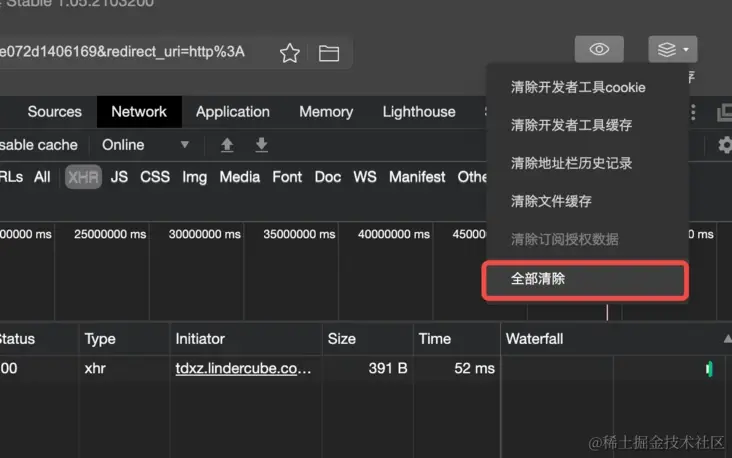
Task: Filter requests by Media
Action: click(x=240, y=177)
